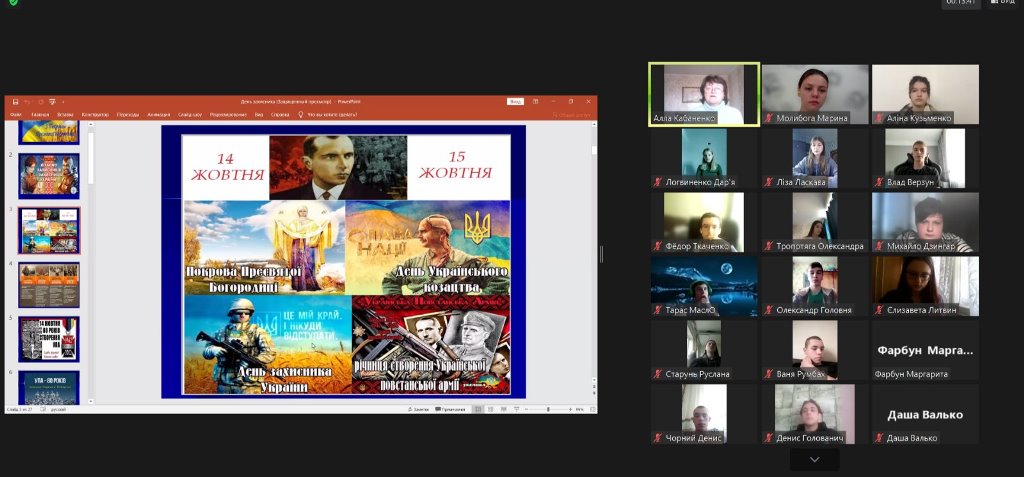The image size is (1024, 477).
Task: Switch to Normal view icon in status bar
Action: pos(479,409)
